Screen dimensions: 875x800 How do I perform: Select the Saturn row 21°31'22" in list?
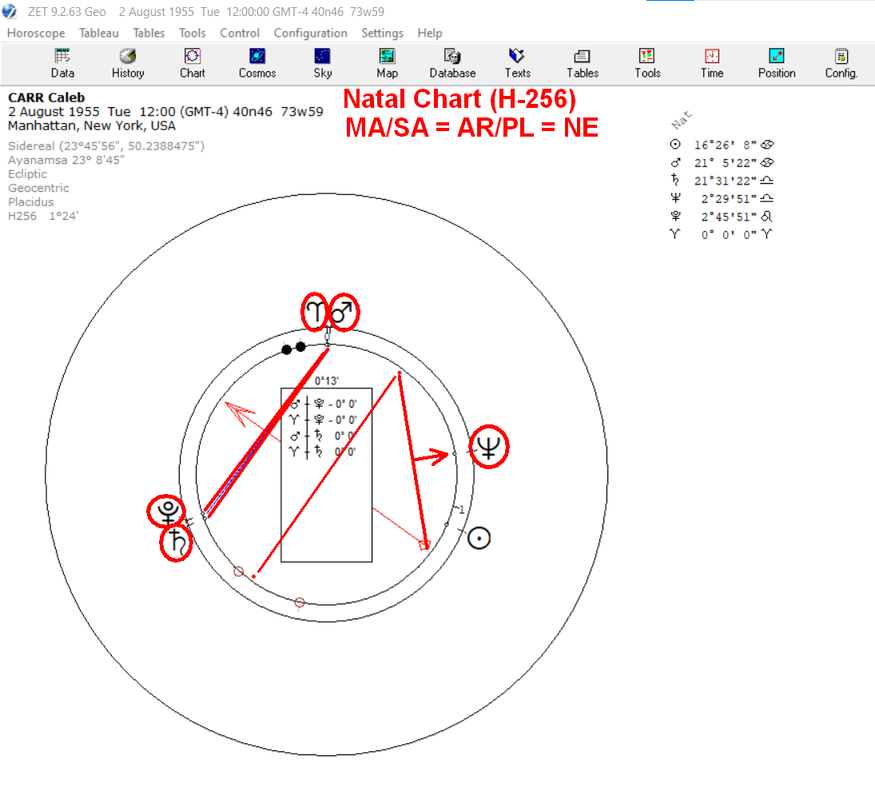722,181
